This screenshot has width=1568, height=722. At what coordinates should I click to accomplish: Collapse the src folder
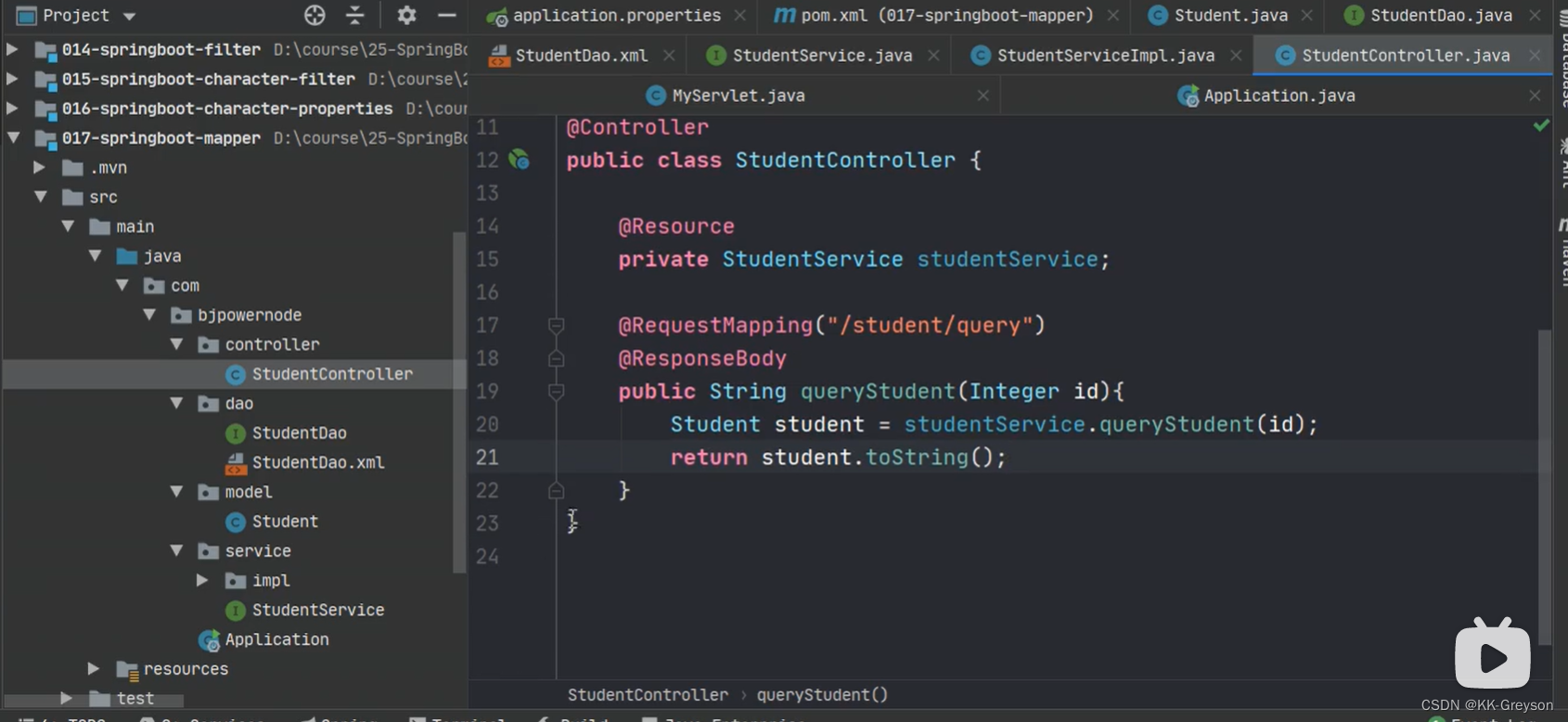(40, 197)
